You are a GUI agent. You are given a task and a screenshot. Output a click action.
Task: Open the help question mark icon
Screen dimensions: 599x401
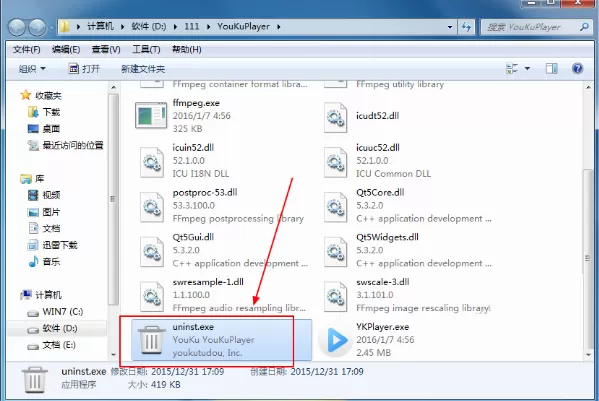(x=577, y=68)
